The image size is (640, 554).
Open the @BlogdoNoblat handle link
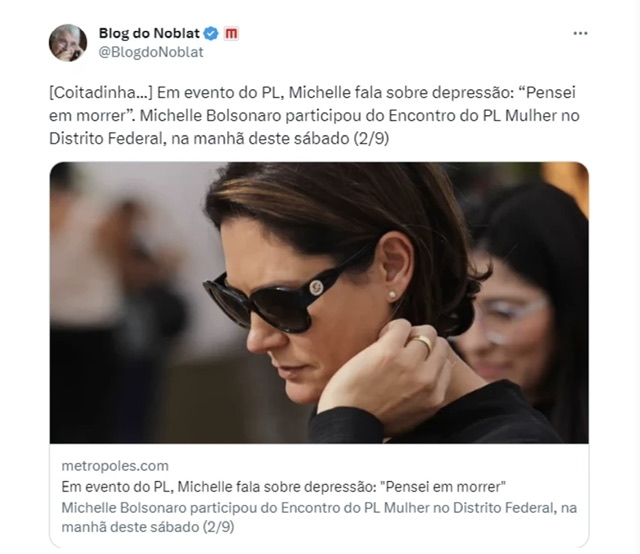pyautogui.click(x=151, y=52)
